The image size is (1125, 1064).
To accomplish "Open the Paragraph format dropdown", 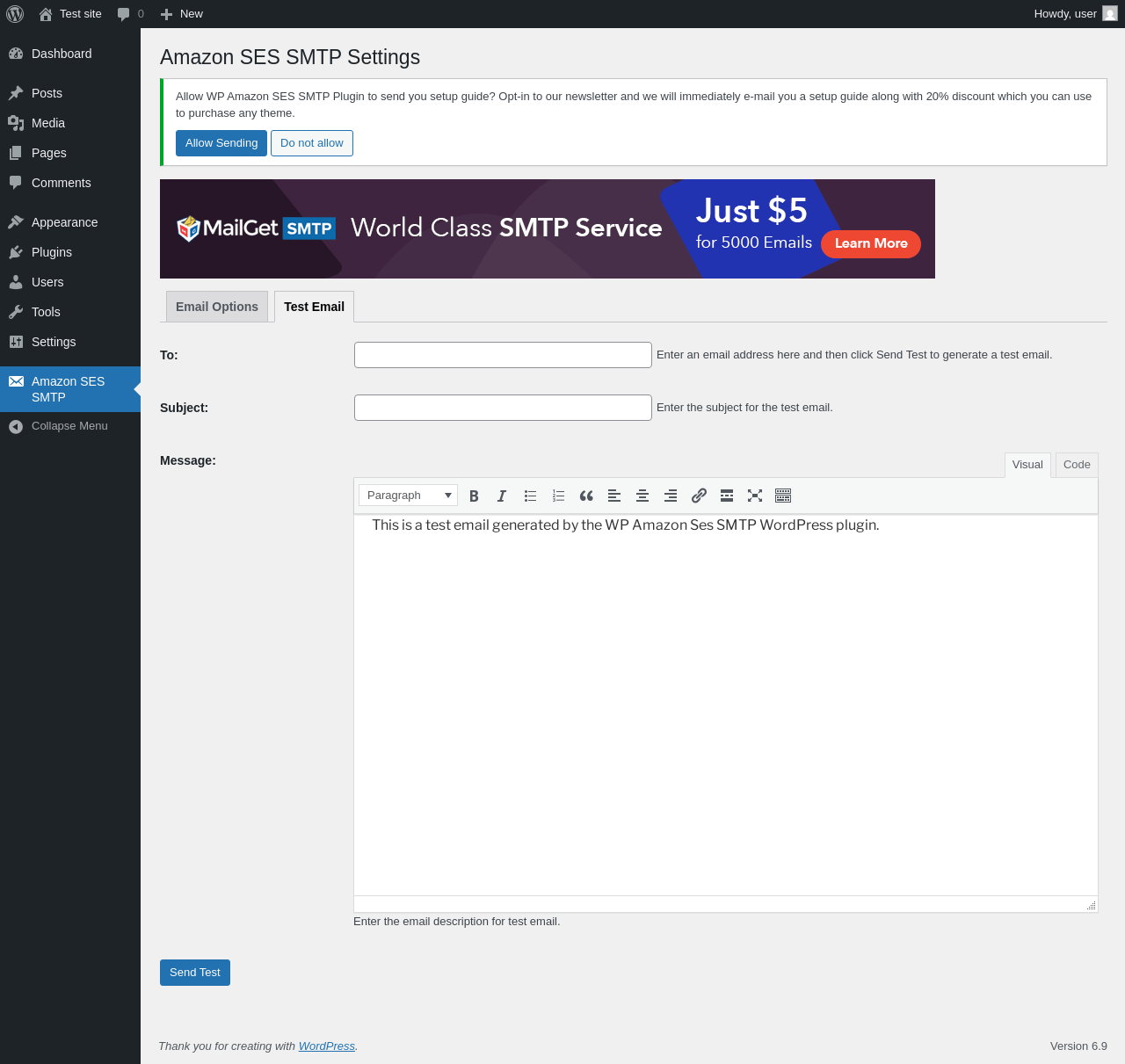I will pos(408,496).
